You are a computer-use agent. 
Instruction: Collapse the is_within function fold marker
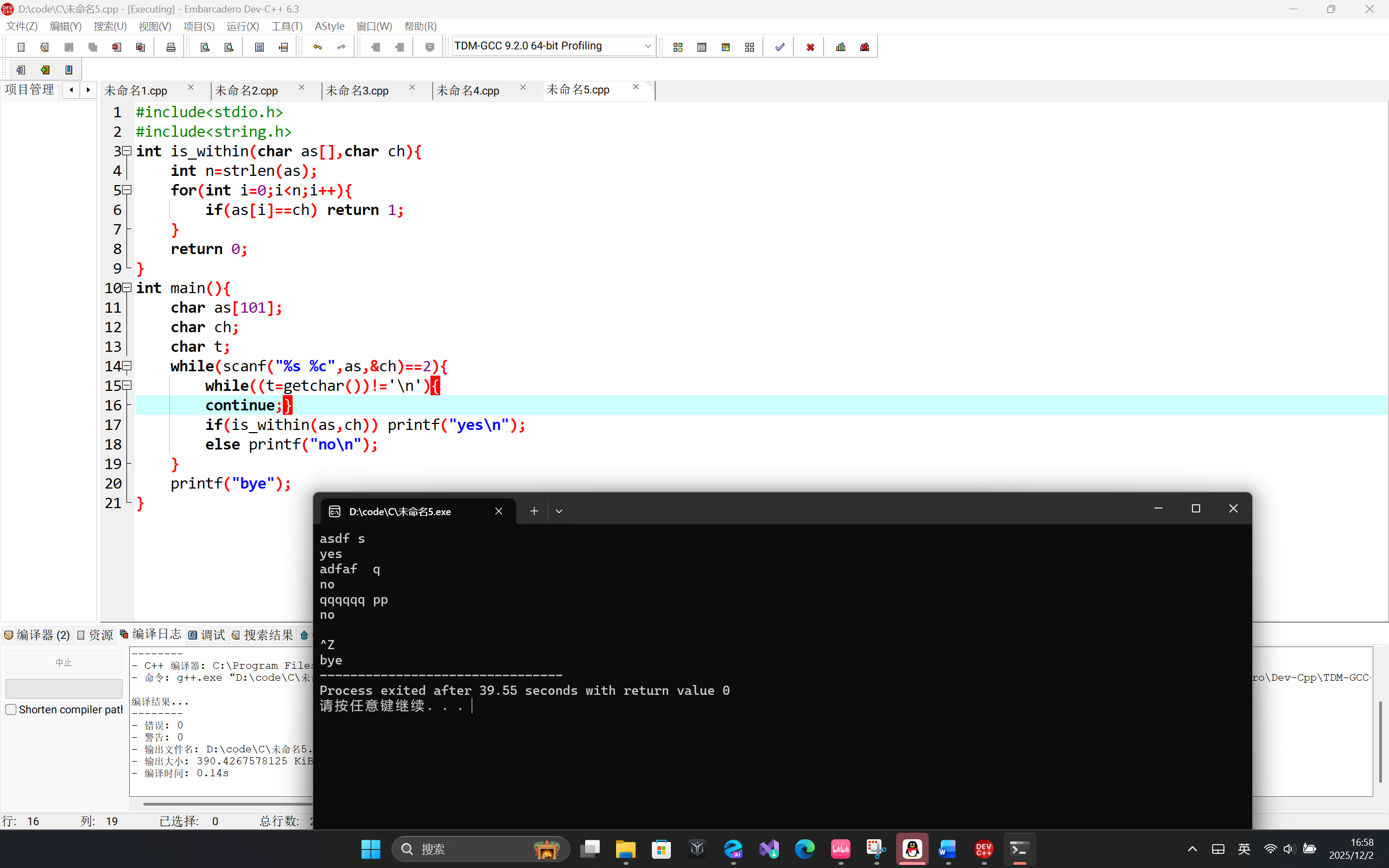point(128,151)
